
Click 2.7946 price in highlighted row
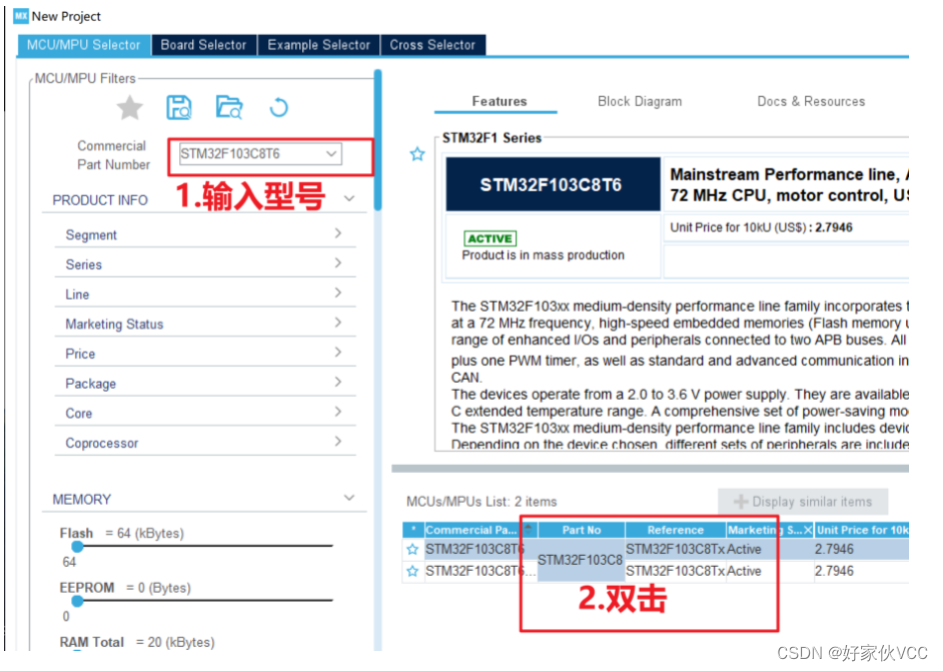(834, 549)
